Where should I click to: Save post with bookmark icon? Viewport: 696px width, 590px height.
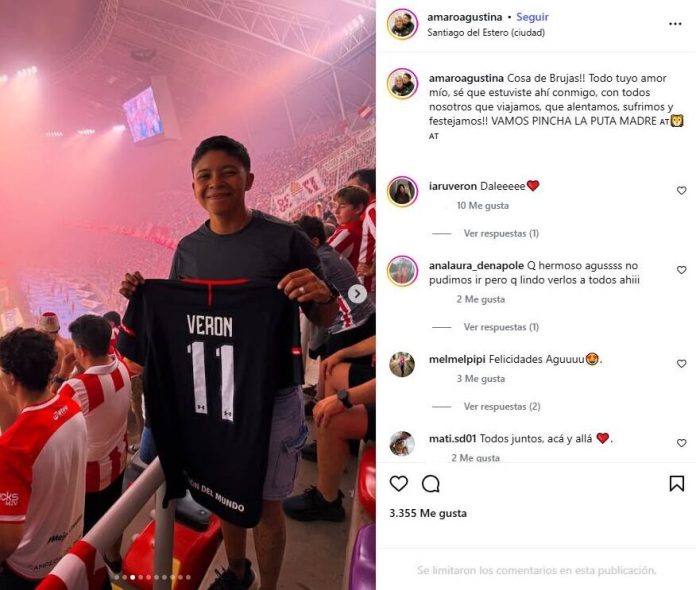coord(676,483)
